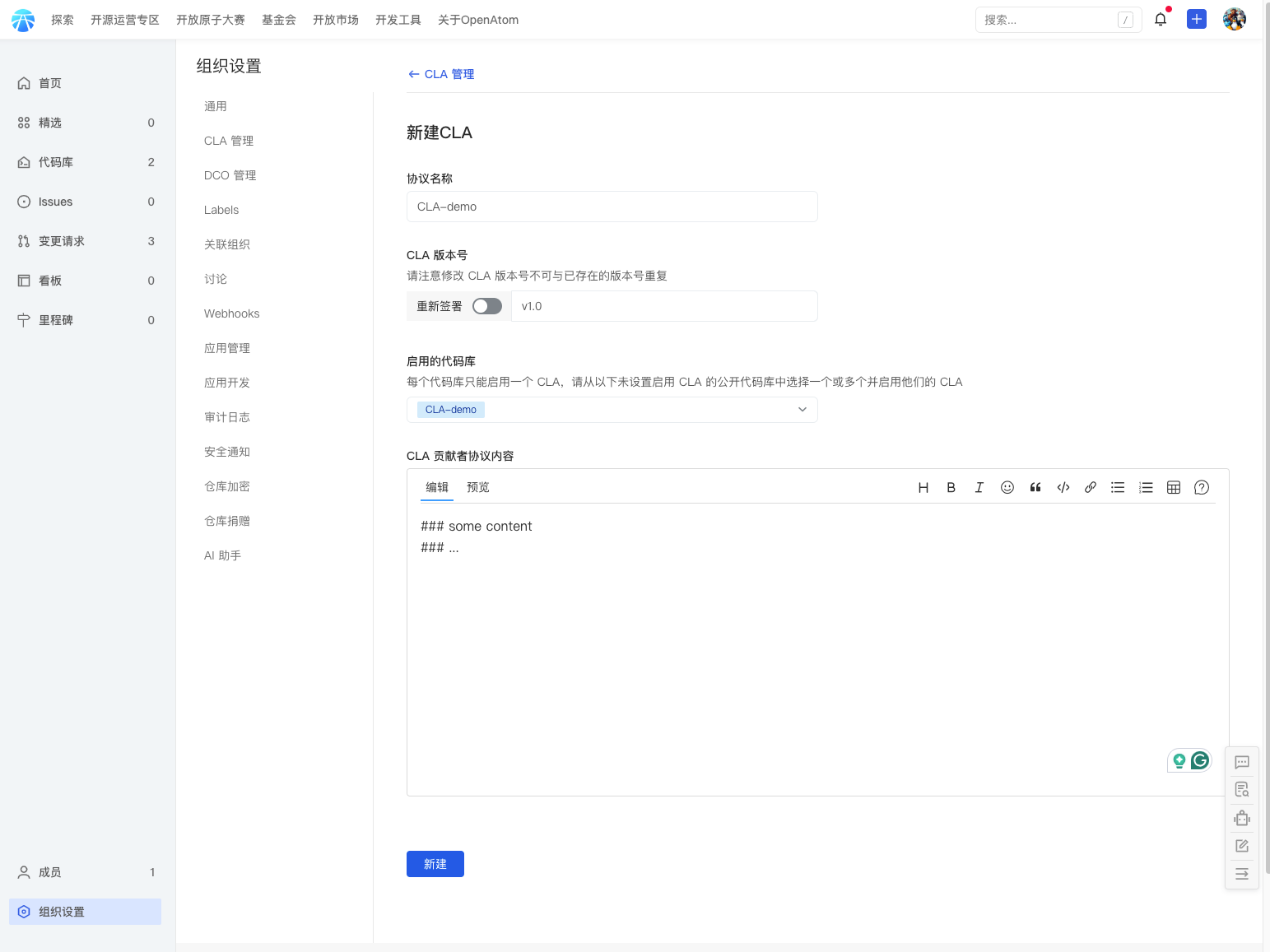Apply italic formatting in the editor
This screenshot has height=952, width=1270.
pyautogui.click(x=979, y=488)
